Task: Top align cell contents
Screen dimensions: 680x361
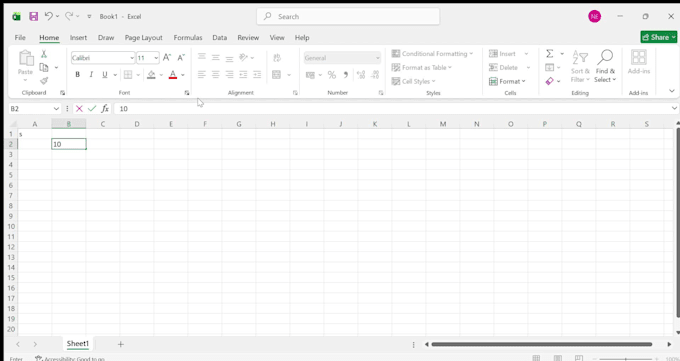Action: (x=202, y=57)
